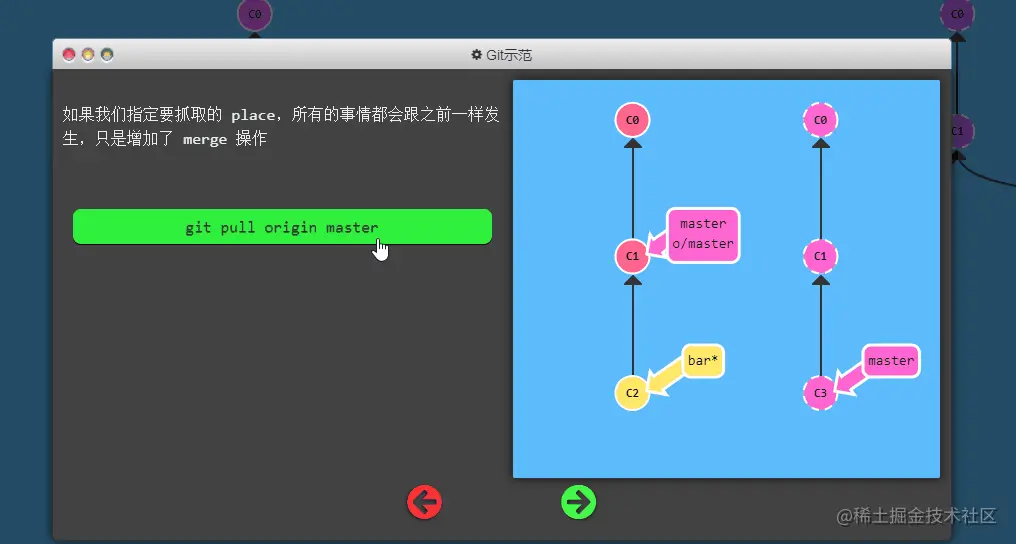
Task: Run the git pull origin master demo
Action: (x=283, y=227)
